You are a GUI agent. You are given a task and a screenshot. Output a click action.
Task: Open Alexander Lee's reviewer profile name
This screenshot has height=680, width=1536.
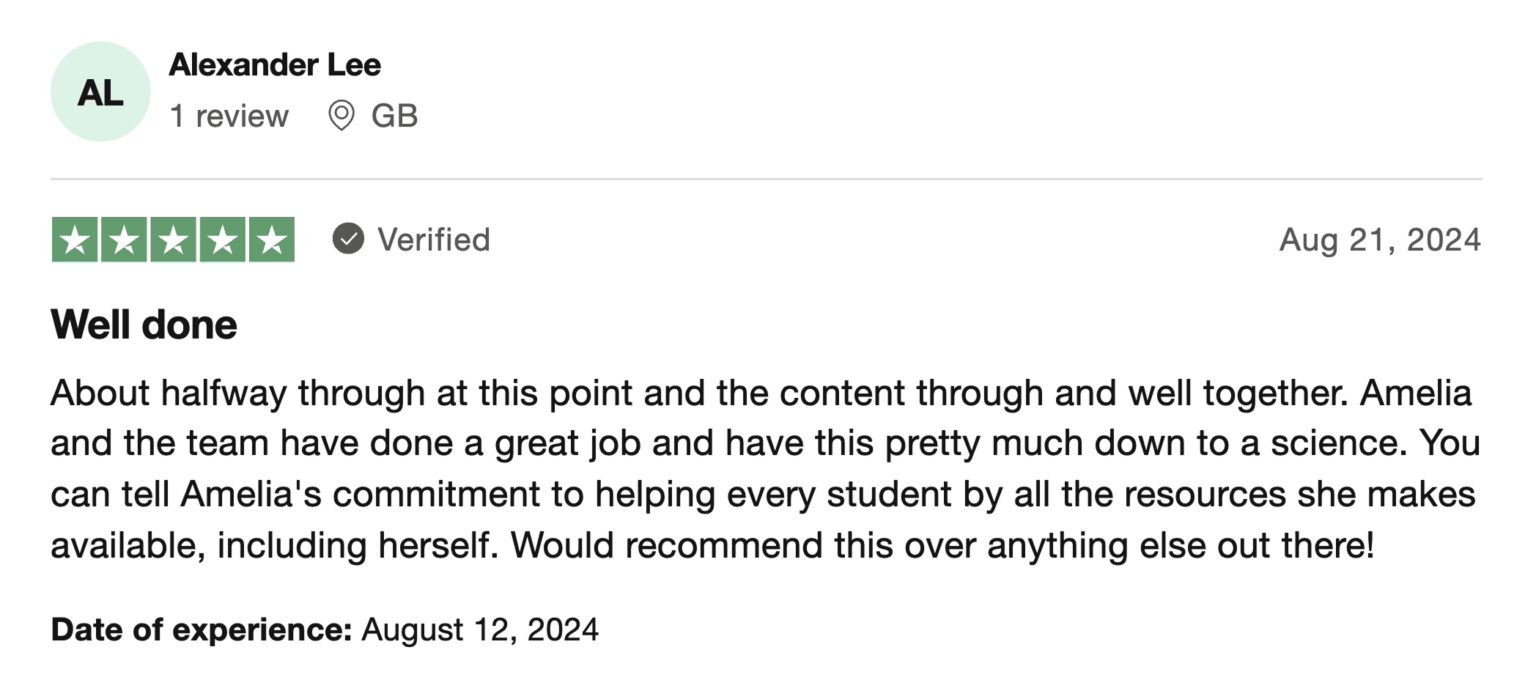point(275,65)
